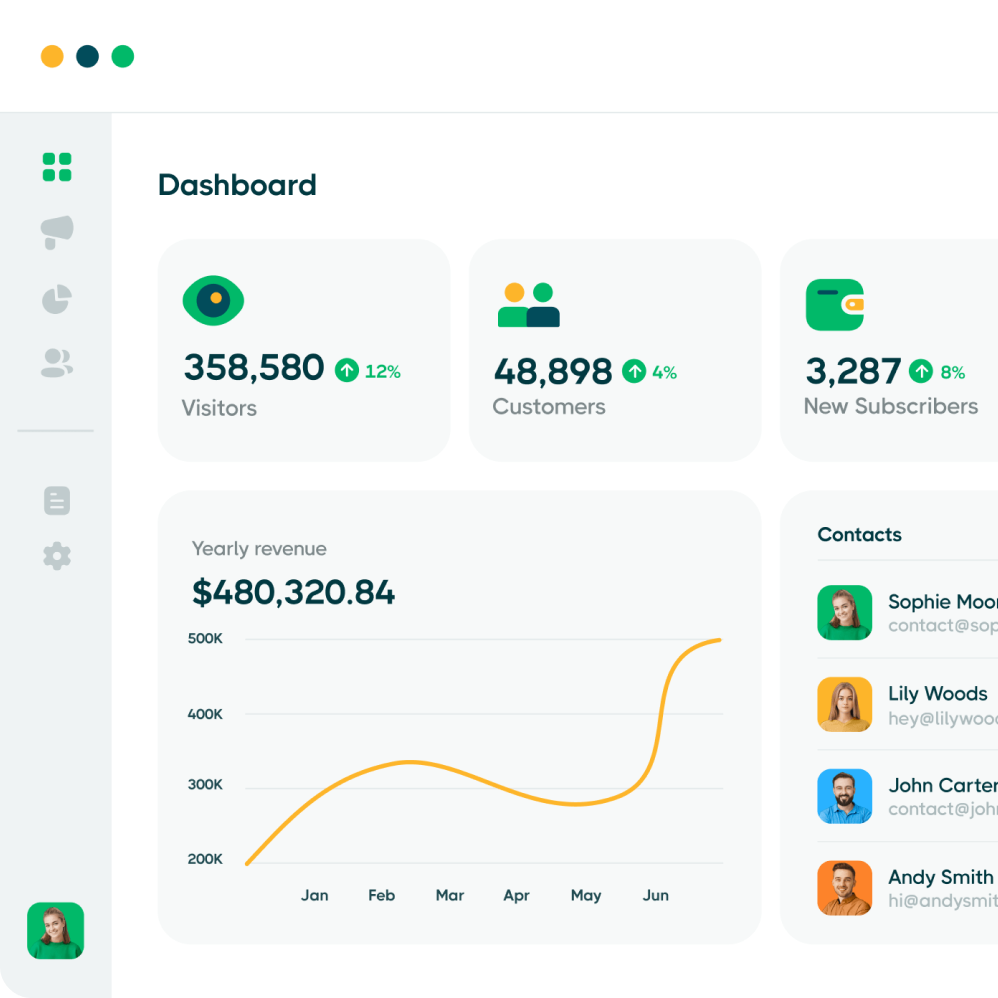Viewport: 998px width, 998px height.
Task: Open the pie chart analytics icon
Action: [x=57, y=299]
